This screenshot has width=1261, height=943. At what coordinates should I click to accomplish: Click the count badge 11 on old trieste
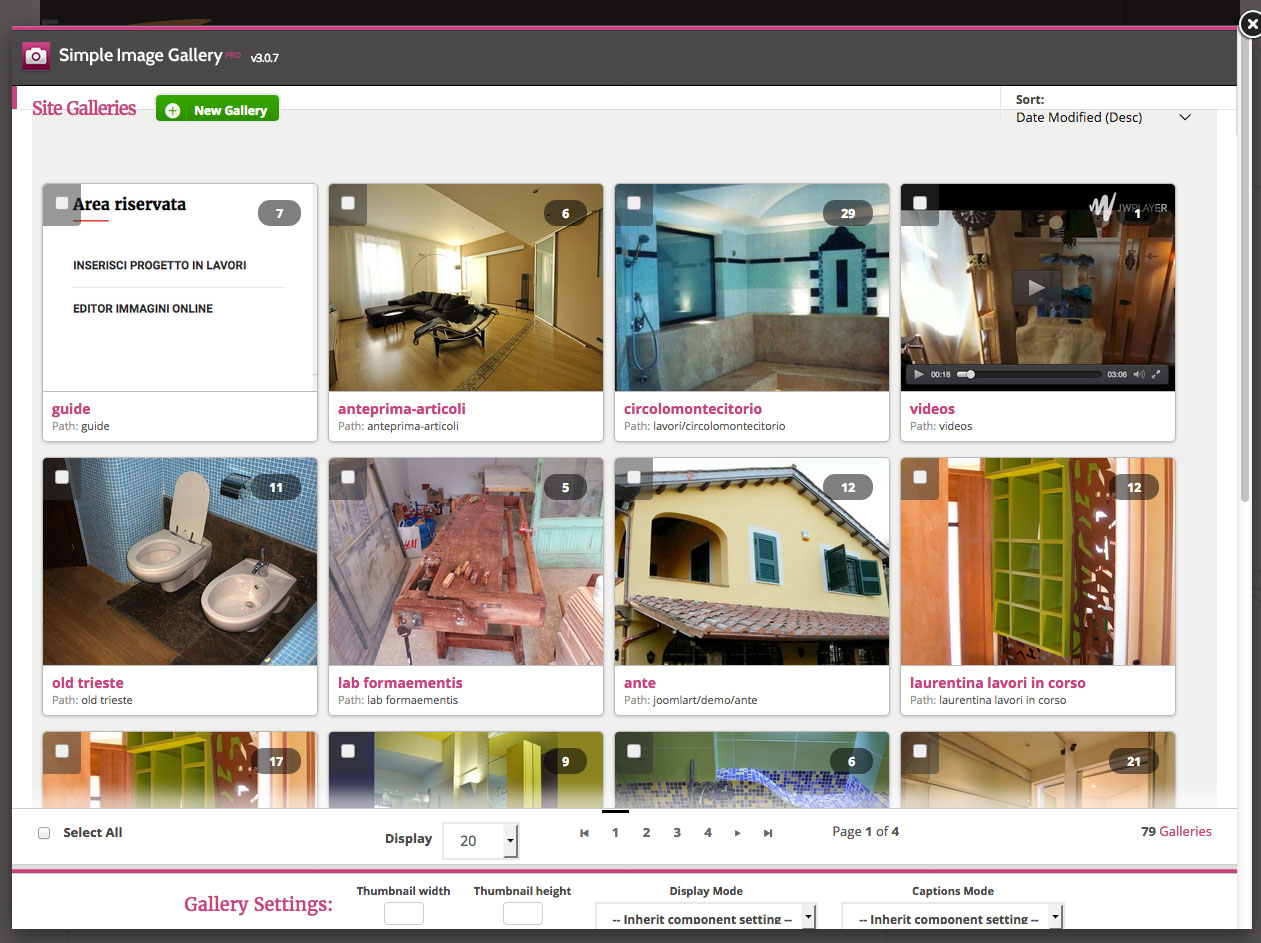[x=276, y=488]
